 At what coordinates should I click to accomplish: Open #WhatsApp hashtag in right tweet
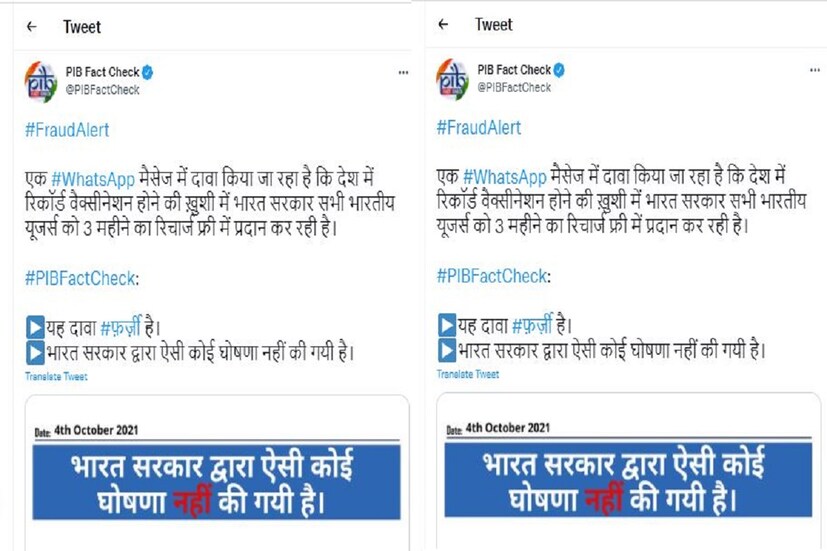(x=504, y=177)
